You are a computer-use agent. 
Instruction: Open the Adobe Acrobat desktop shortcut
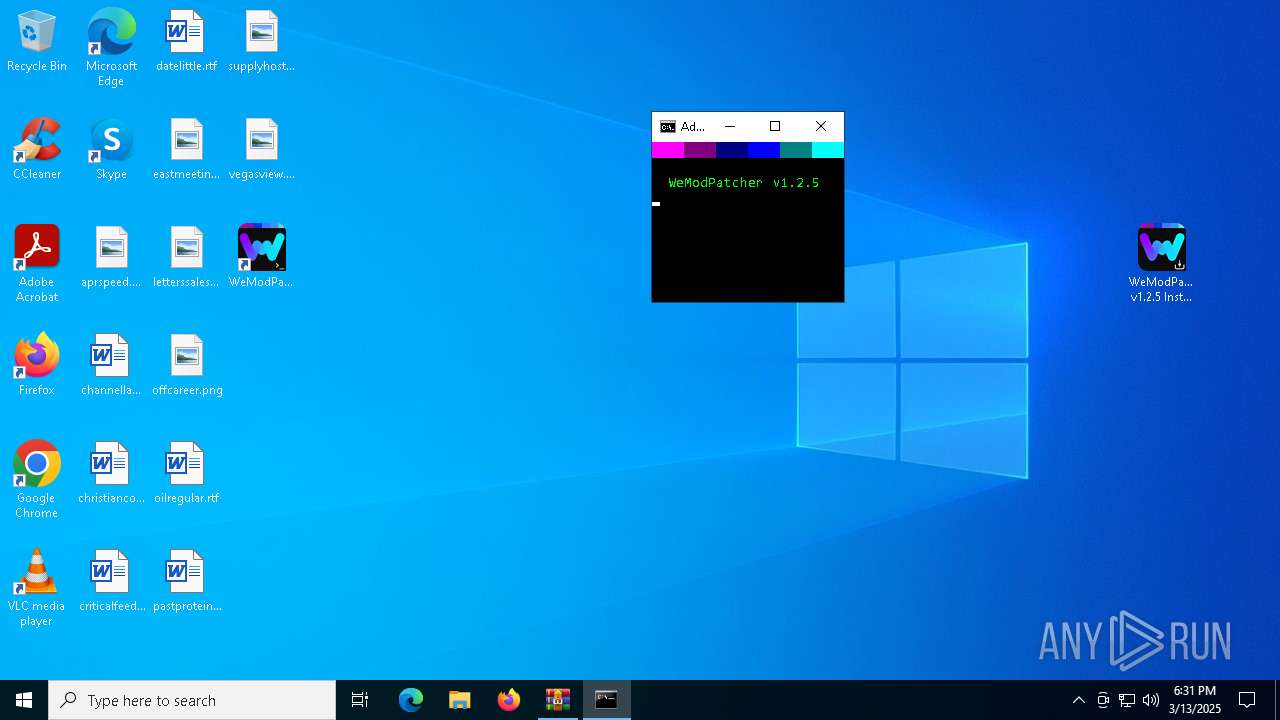(37, 264)
